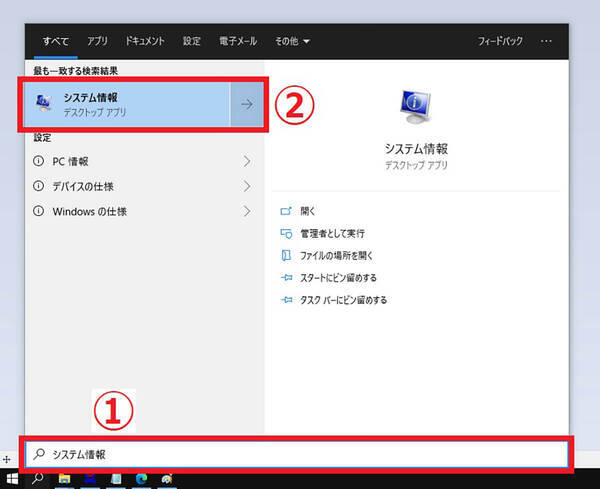Image resolution: width=600 pixels, height=489 pixels.
Task: Open the システム情報 best match result
Action: pos(127,104)
